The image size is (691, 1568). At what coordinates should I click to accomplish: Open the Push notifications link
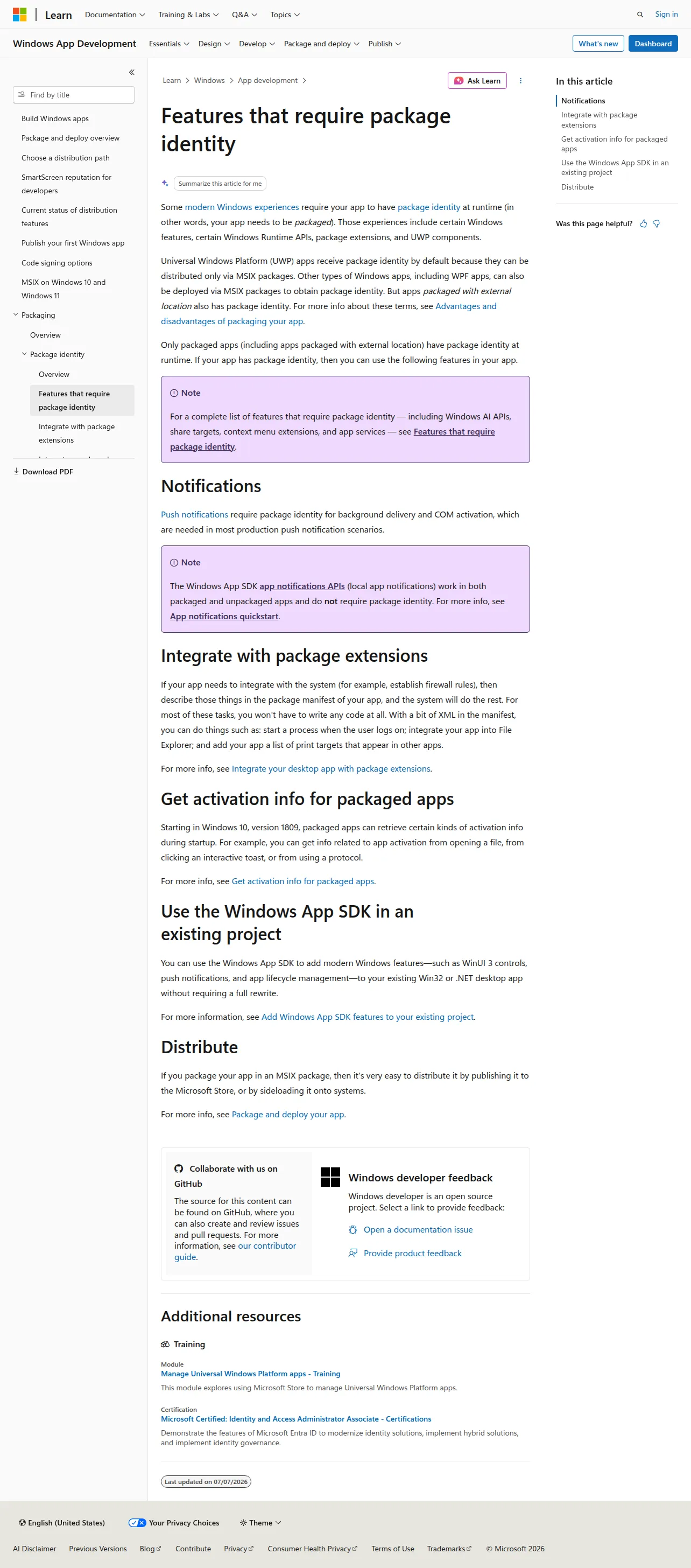point(195,515)
